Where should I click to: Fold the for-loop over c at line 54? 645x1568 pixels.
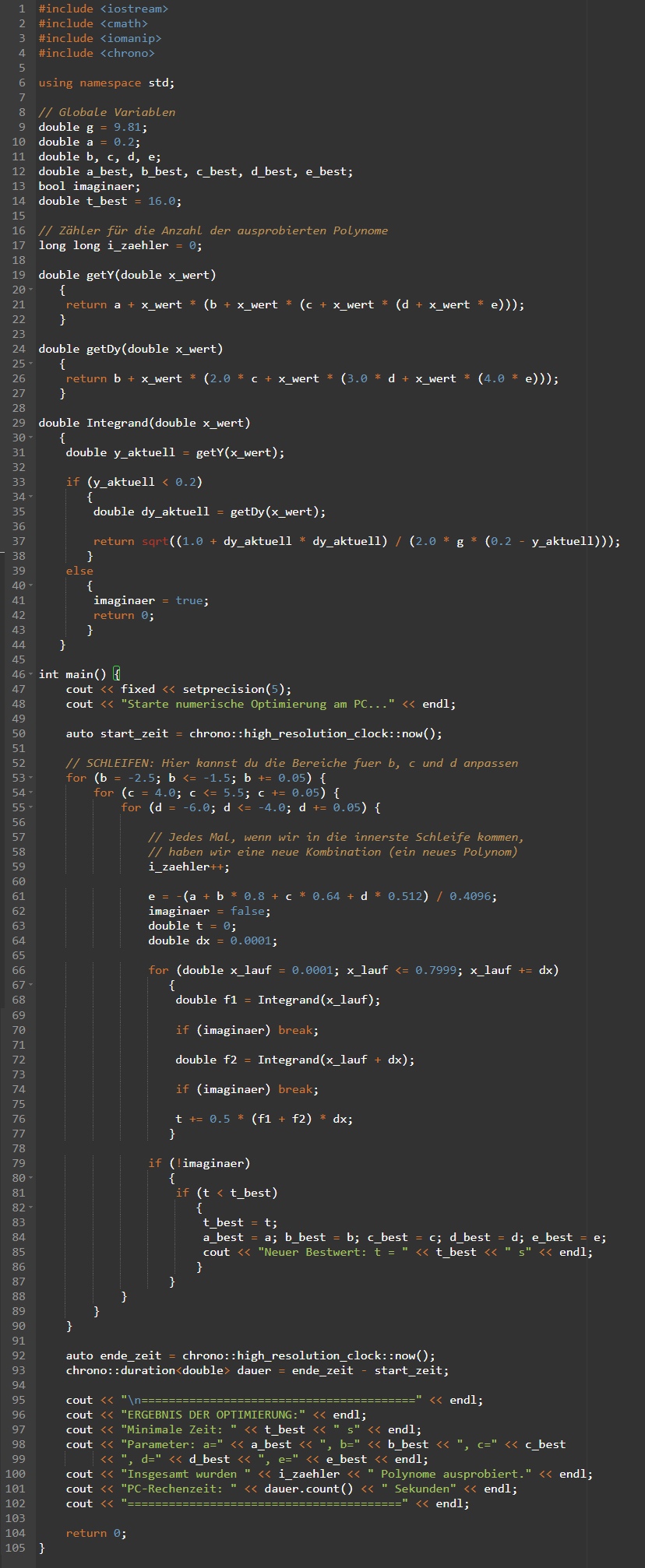pyautogui.click(x=30, y=793)
